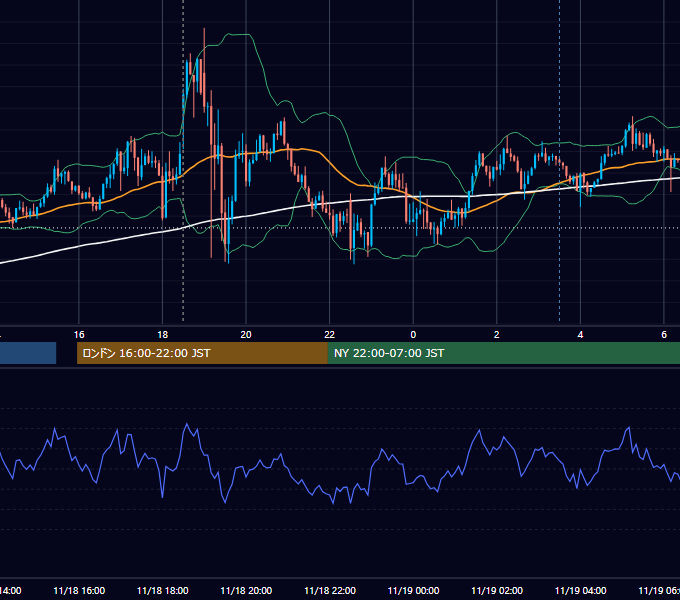This screenshot has width=680, height=600.
Task: Click the NY 22:00-07:00 JST session bar
Action: tap(503, 353)
